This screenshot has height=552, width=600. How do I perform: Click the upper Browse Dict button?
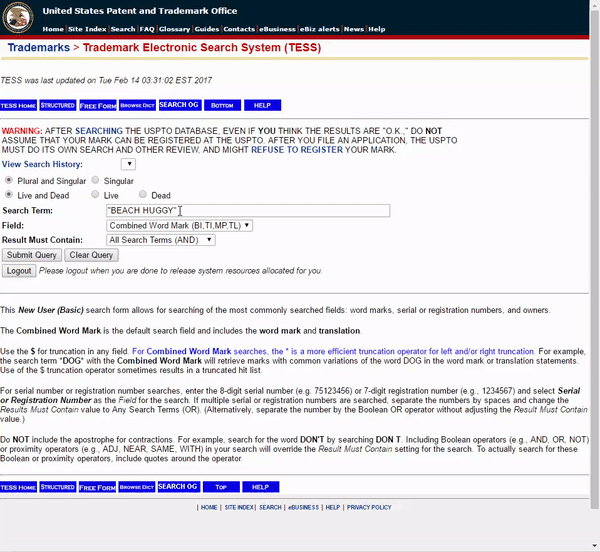tap(137, 105)
